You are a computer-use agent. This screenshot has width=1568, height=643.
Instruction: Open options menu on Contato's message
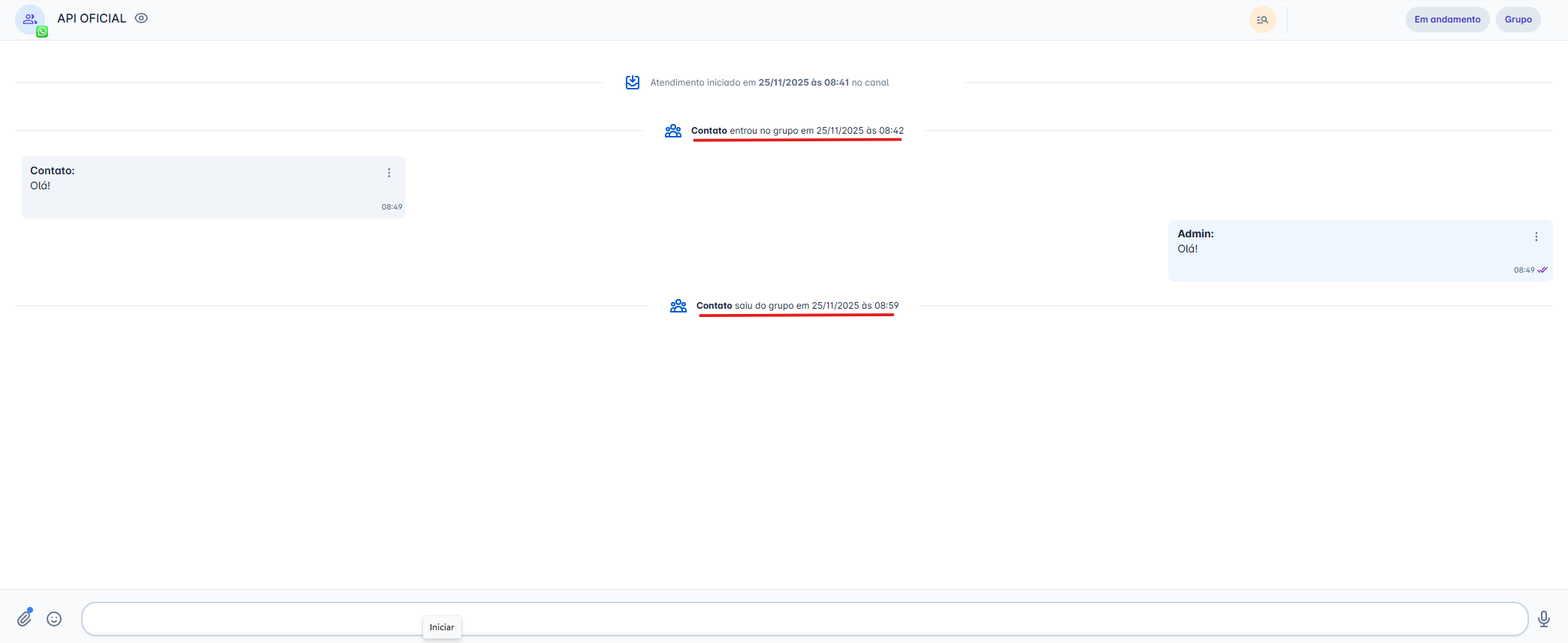tap(389, 173)
